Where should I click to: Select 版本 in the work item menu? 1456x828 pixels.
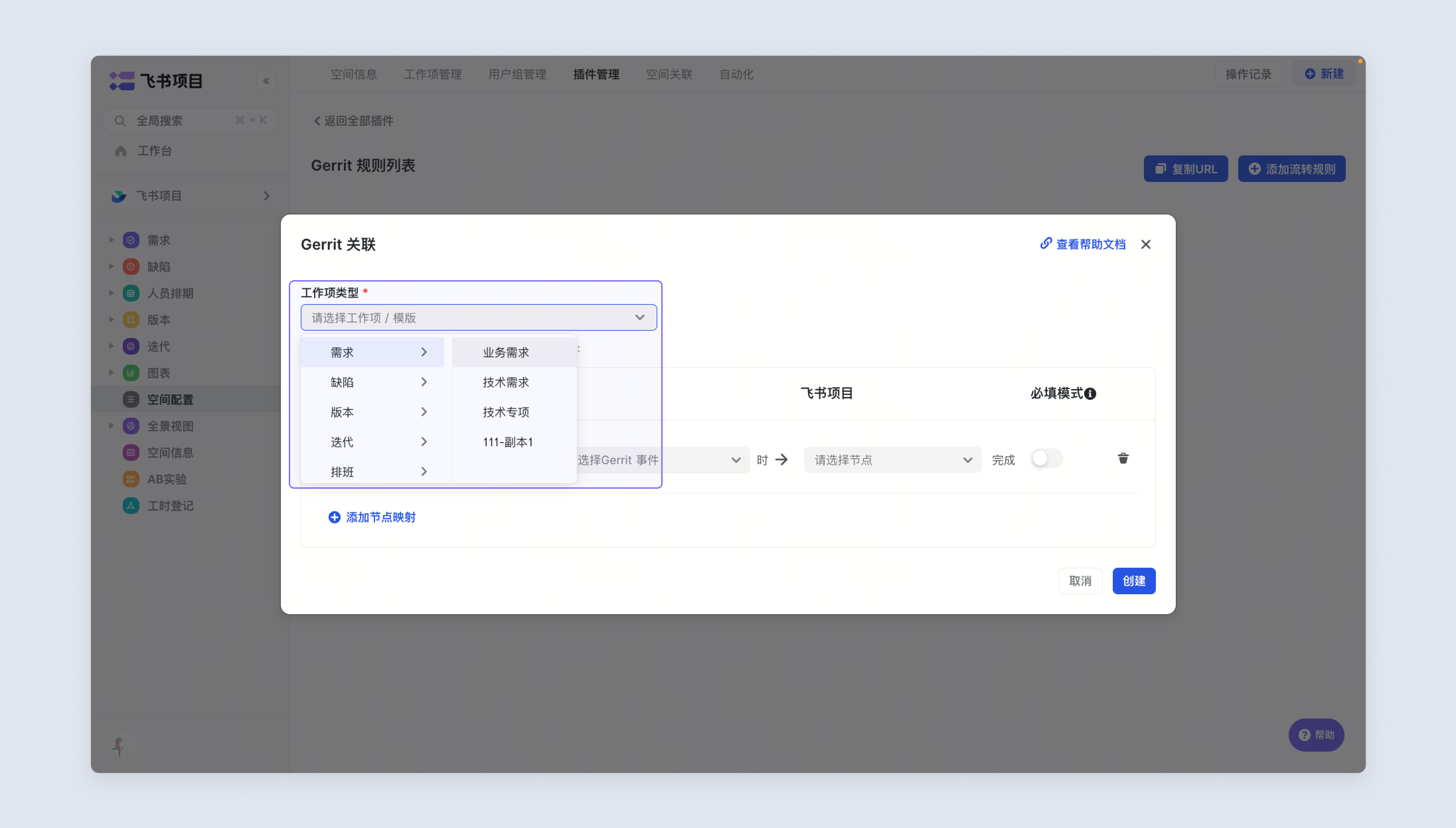point(372,412)
